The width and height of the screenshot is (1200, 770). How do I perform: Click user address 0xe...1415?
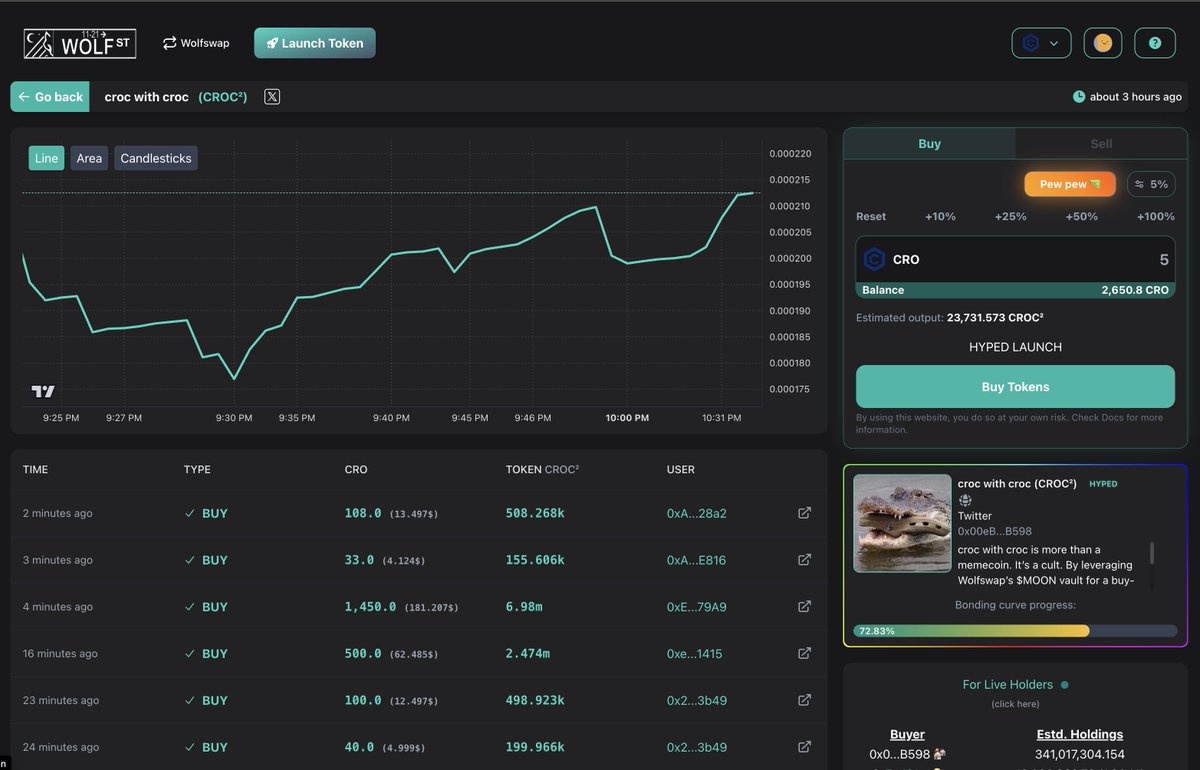point(694,653)
